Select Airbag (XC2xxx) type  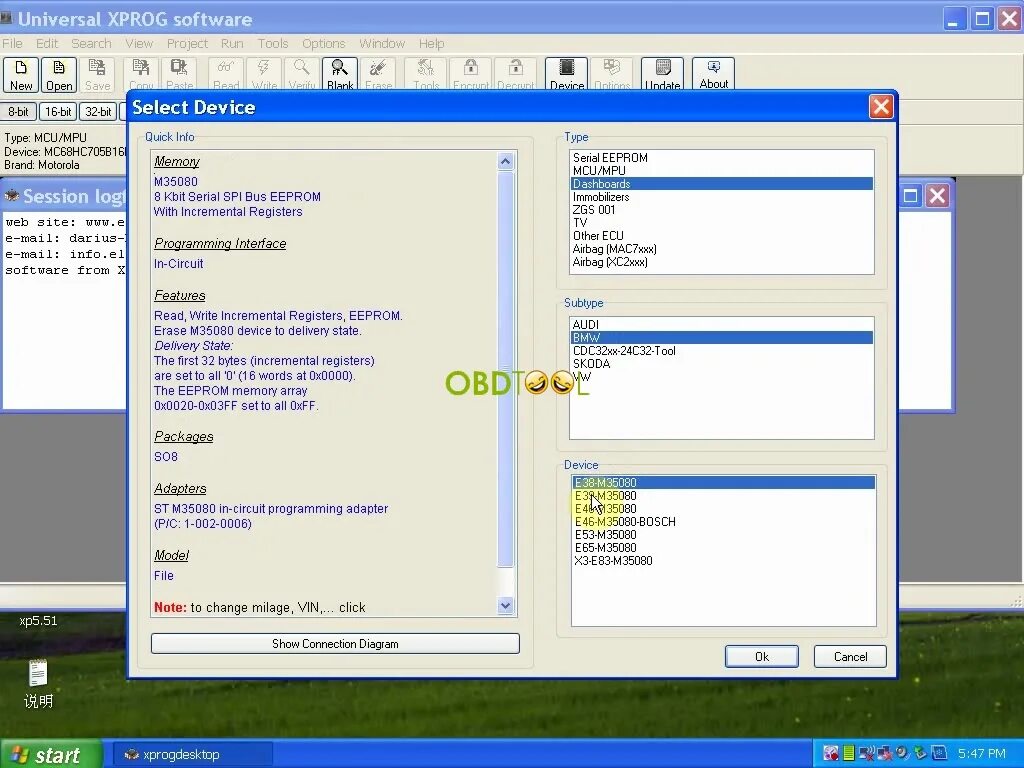tap(722, 262)
